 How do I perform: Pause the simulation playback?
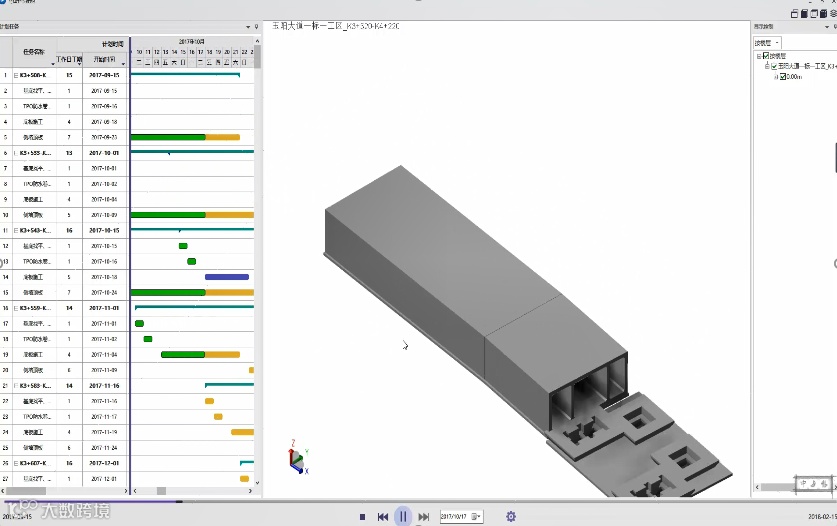tap(403, 516)
